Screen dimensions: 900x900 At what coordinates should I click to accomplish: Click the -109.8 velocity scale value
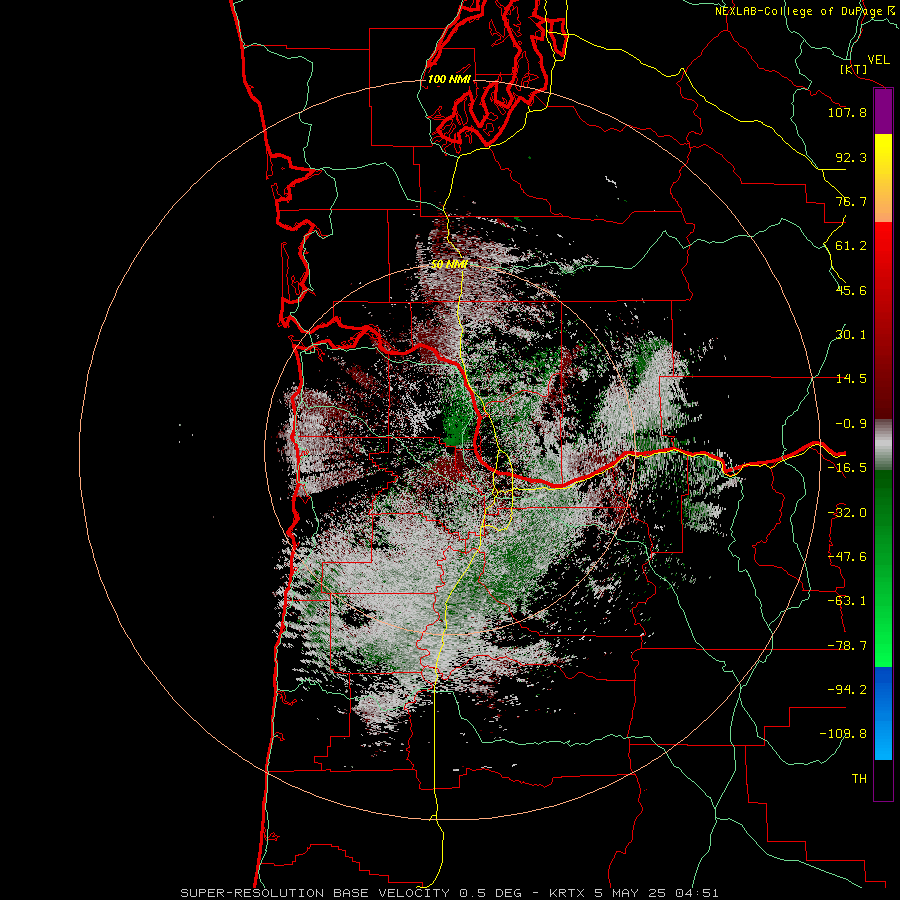843,734
